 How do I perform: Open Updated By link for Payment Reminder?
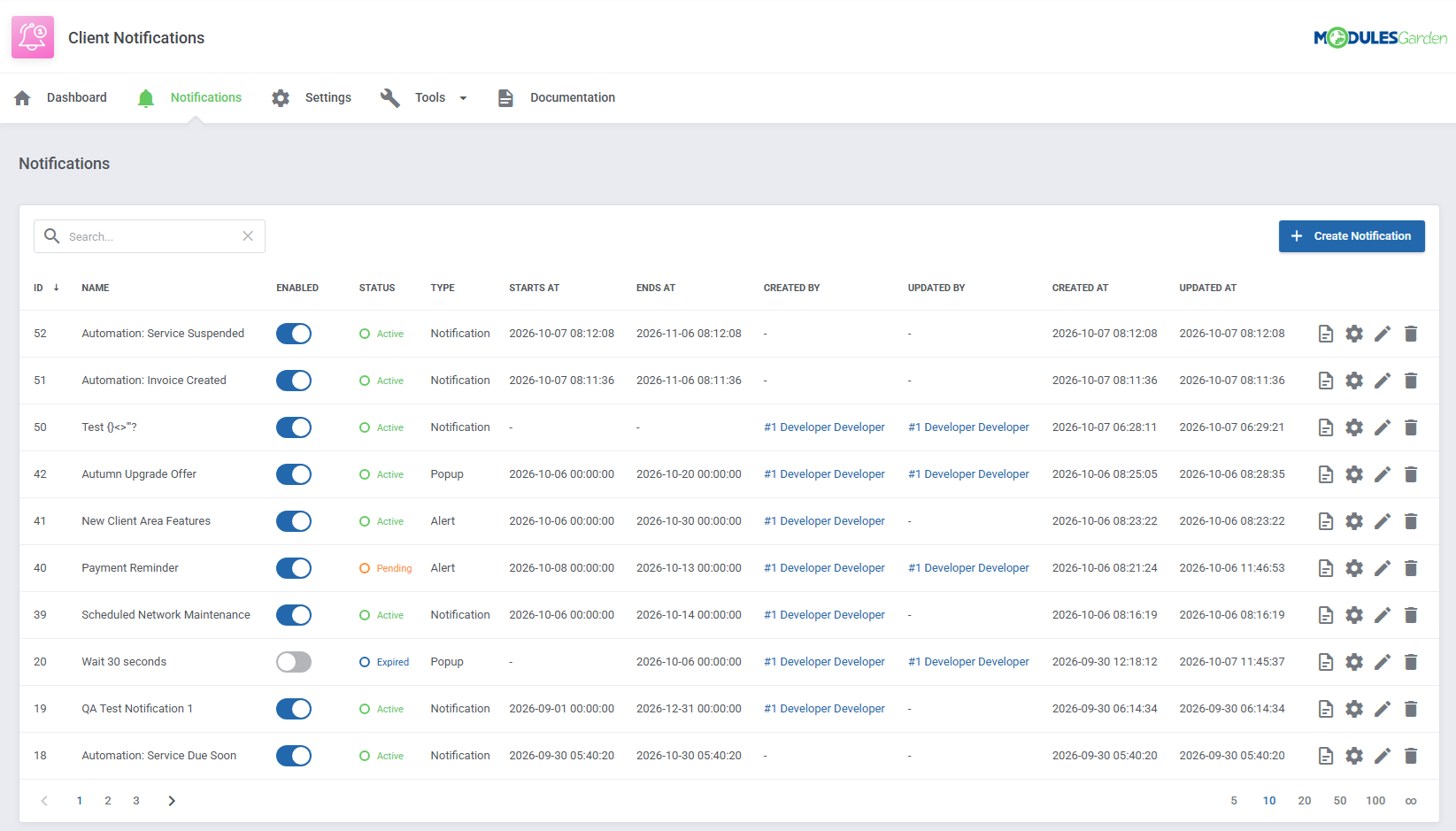point(968,568)
